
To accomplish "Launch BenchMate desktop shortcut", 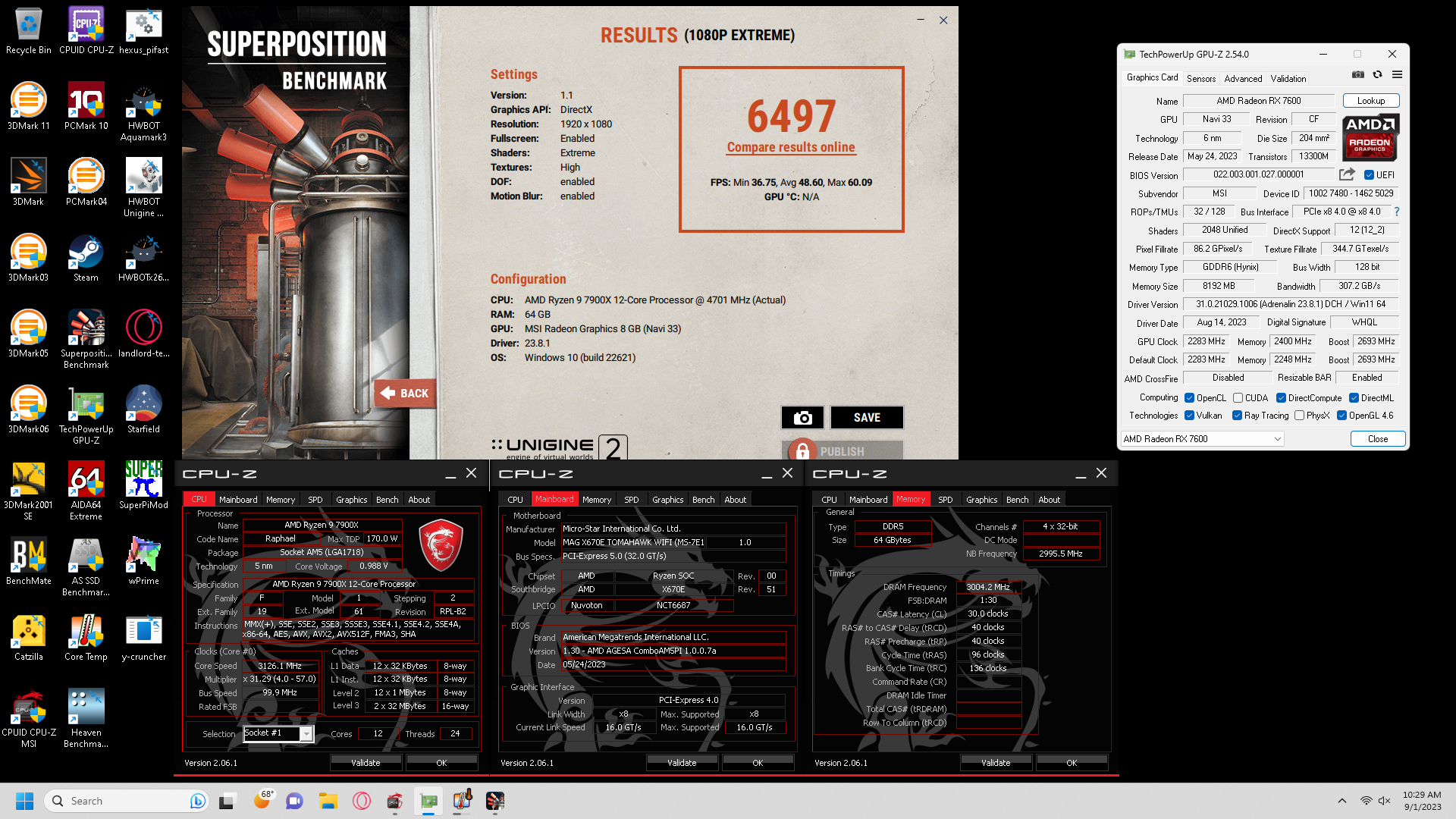I will [28, 562].
